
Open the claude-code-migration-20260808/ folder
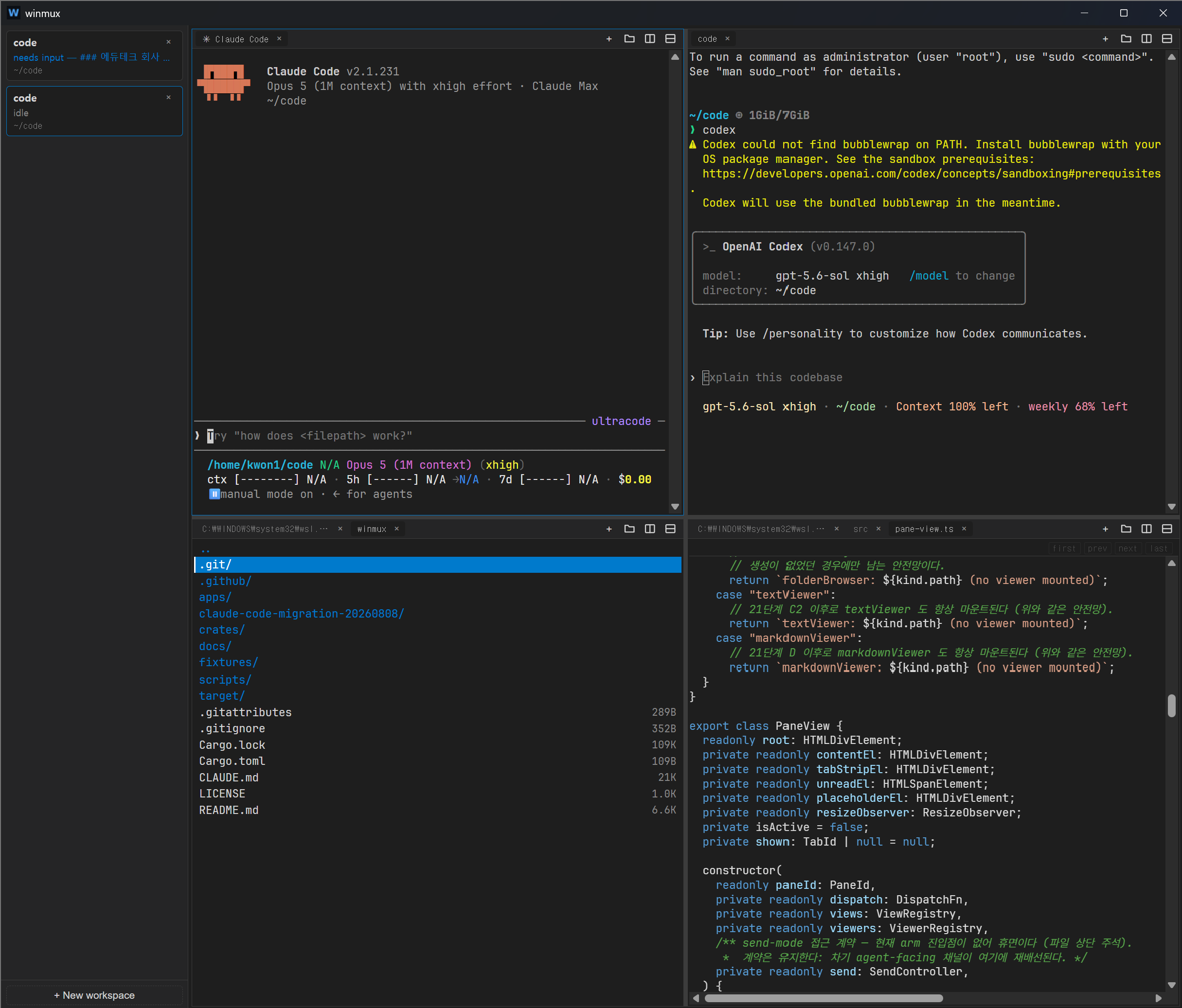(438, 614)
